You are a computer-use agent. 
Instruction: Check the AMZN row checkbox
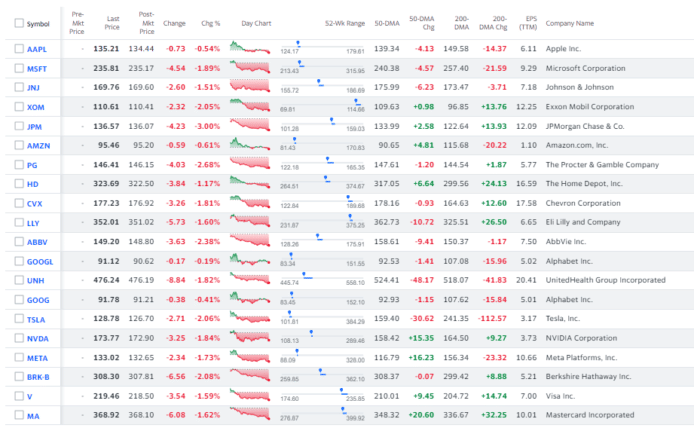click(19, 145)
